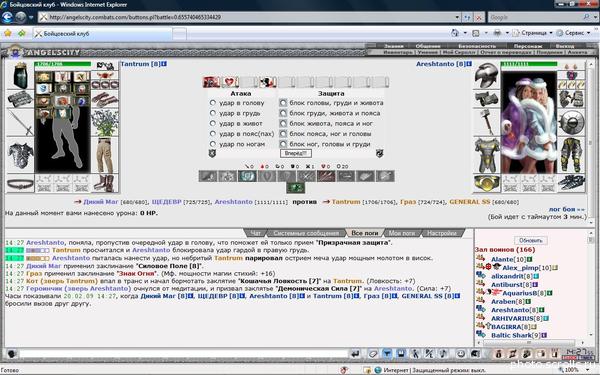Click the 'Вперед!!!' attack button
600x375 pixels.
coord(296,153)
